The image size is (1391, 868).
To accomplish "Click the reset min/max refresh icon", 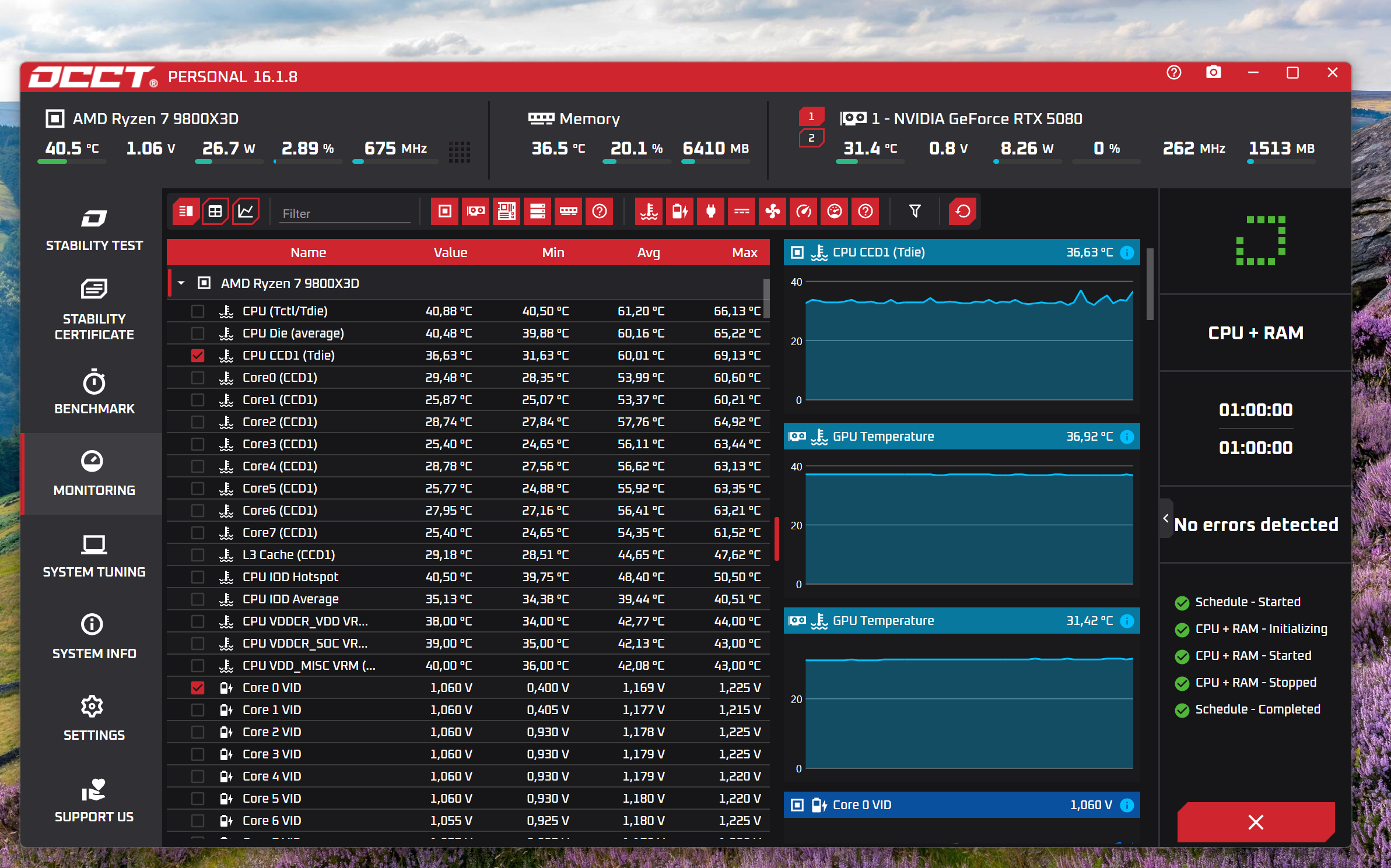I will [x=962, y=211].
